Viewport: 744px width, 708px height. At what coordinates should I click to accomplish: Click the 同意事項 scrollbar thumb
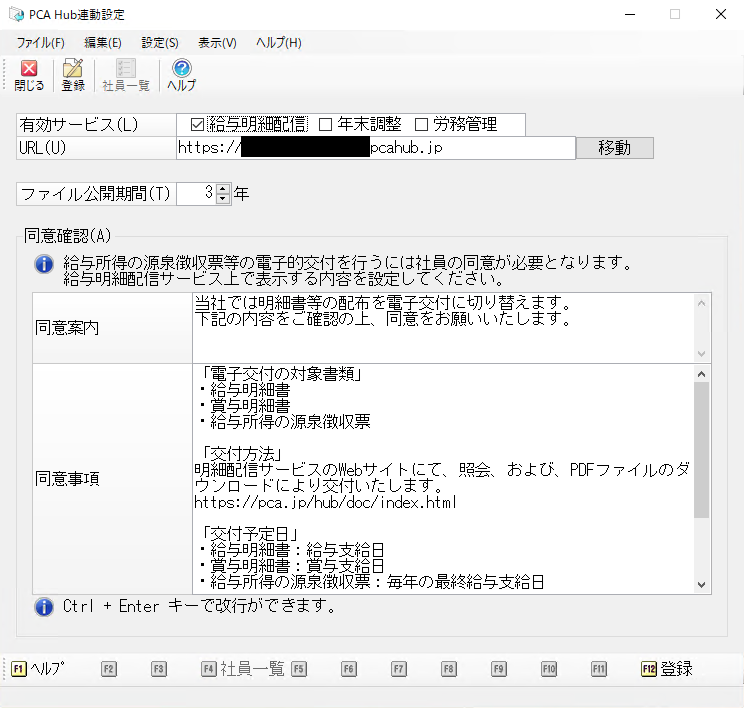coord(702,450)
